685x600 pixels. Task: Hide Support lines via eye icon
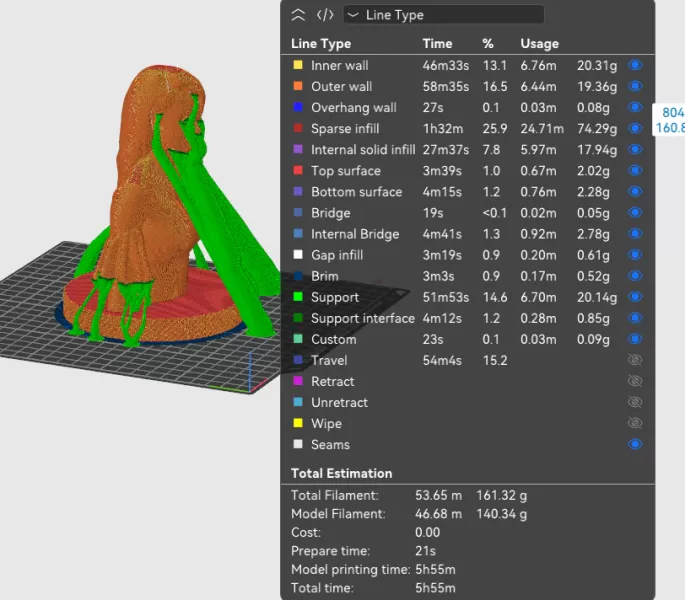[635, 297]
